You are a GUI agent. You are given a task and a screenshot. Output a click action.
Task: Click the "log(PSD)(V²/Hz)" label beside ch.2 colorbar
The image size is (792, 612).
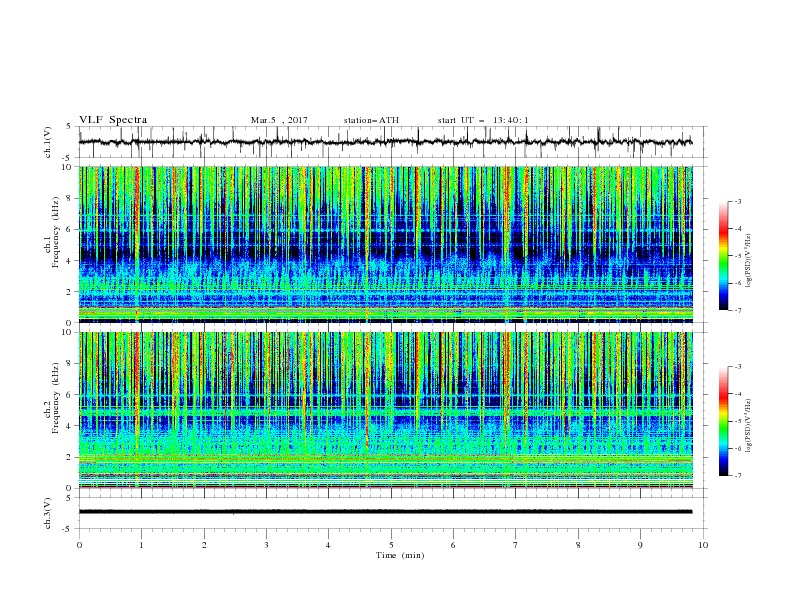click(x=748, y=425)
